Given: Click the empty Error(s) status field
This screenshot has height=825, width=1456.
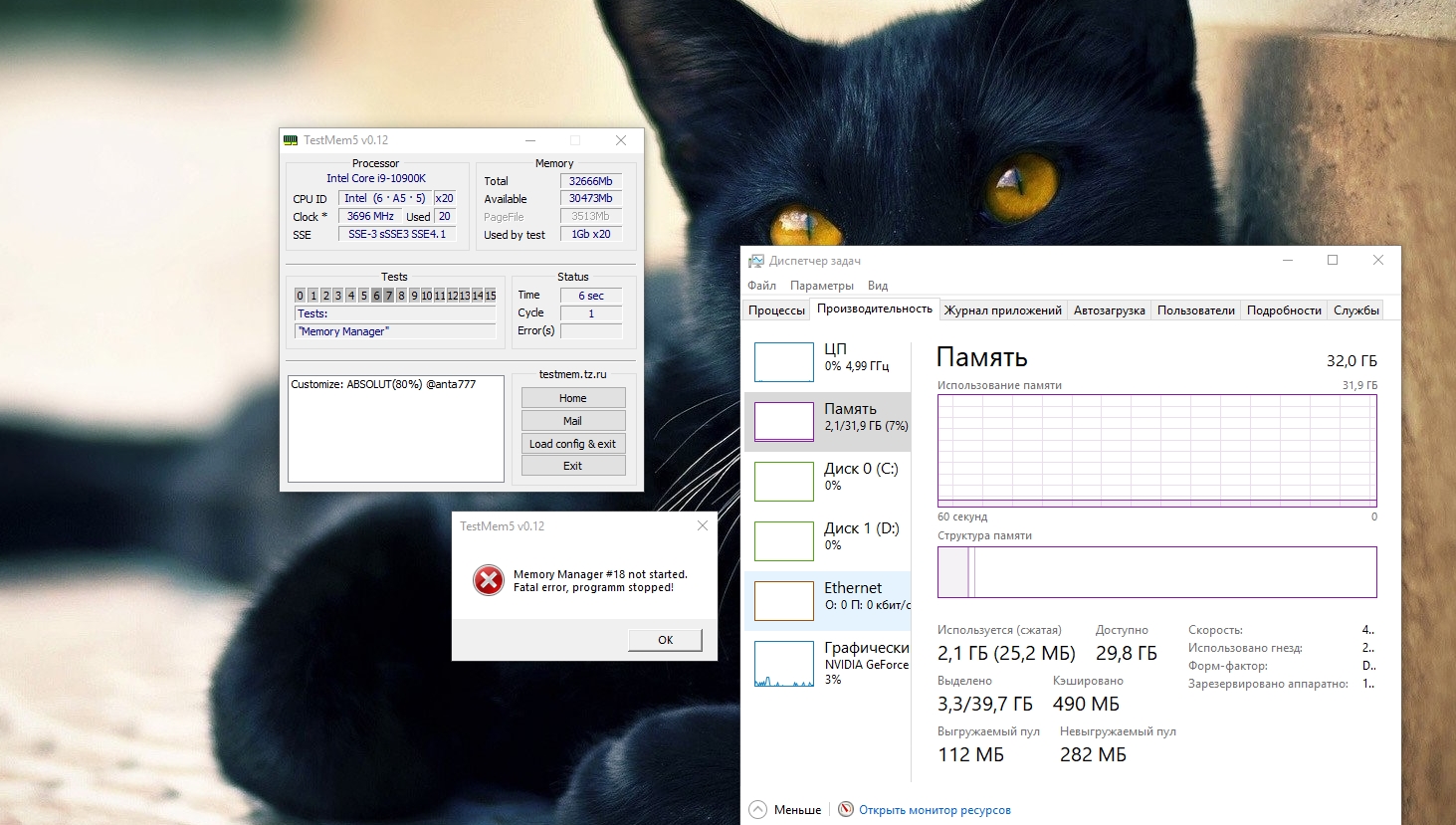Looking at the screenshot, I should [x=591, y=330].
